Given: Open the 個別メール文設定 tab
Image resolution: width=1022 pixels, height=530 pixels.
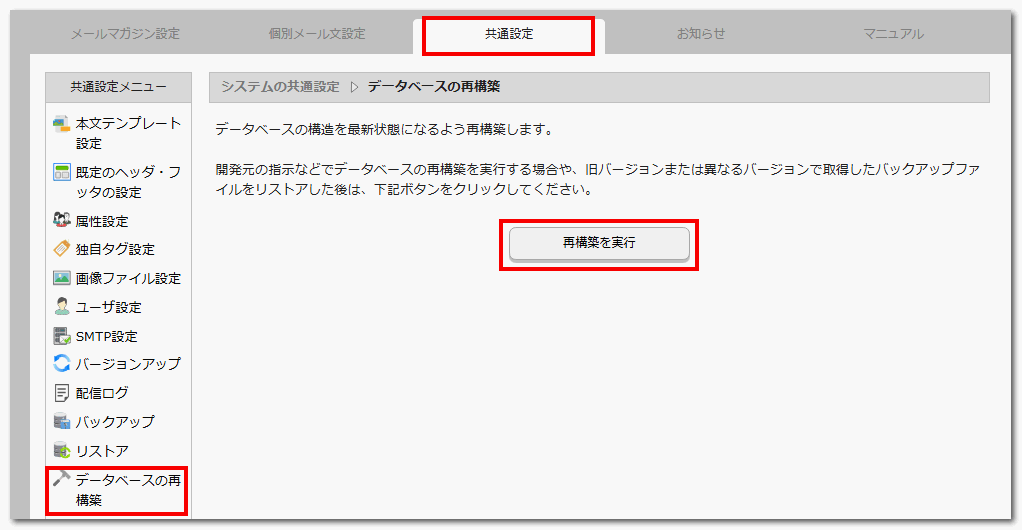Looking at the screenshot, I should 317,34.
